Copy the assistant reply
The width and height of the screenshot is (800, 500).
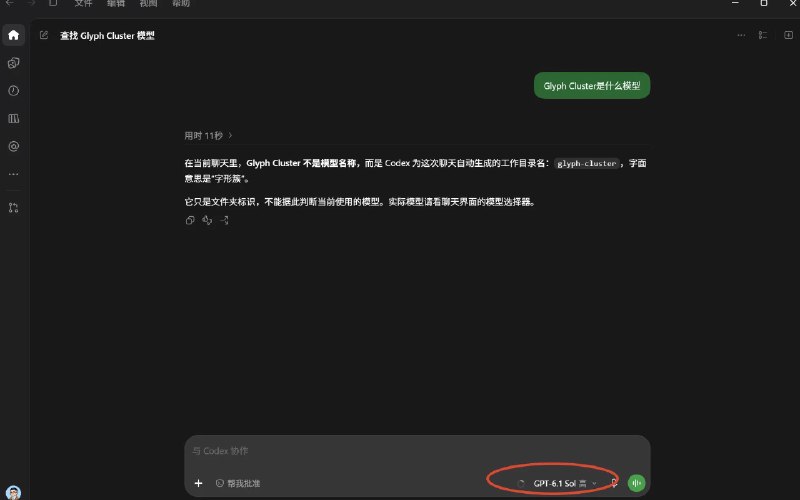pyautogui.click(x=190, y=220)
